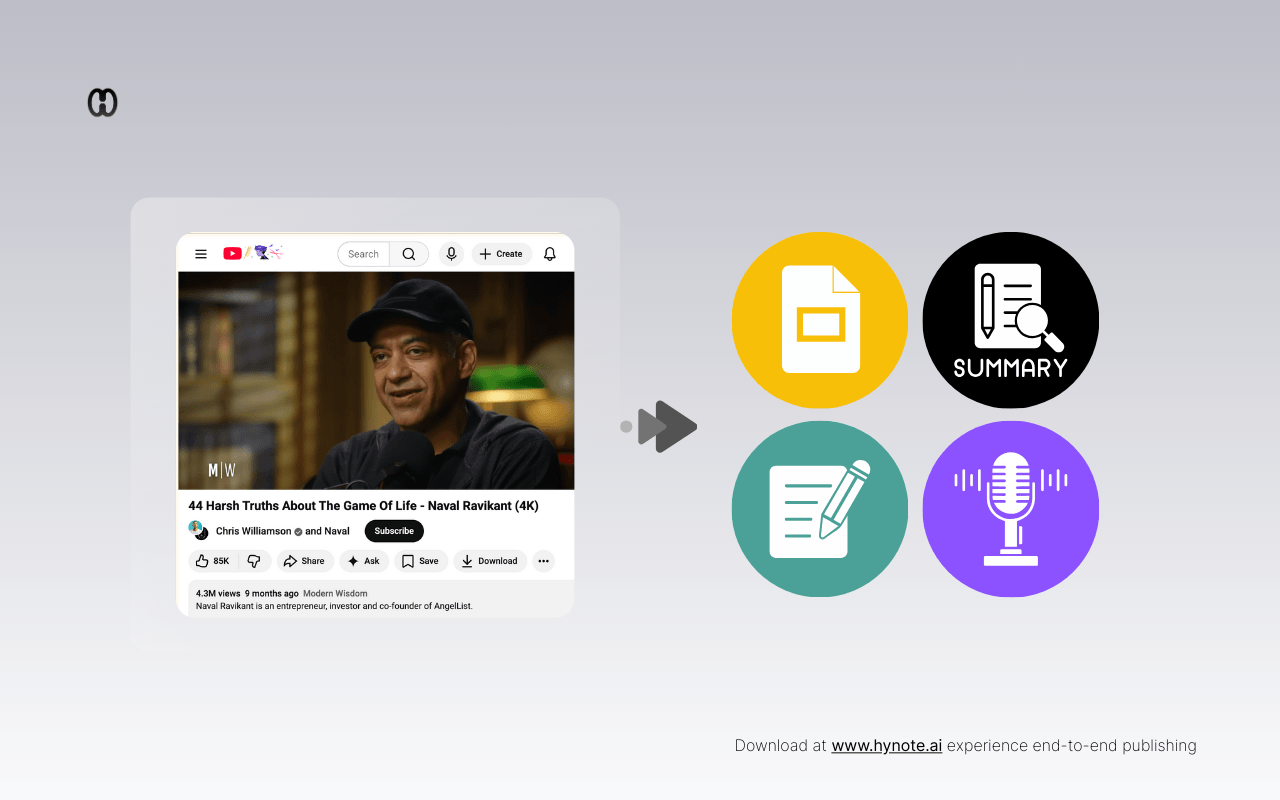The image size is (1280, 800).
Task: Open the notifications bell
Action: point(549,253)
